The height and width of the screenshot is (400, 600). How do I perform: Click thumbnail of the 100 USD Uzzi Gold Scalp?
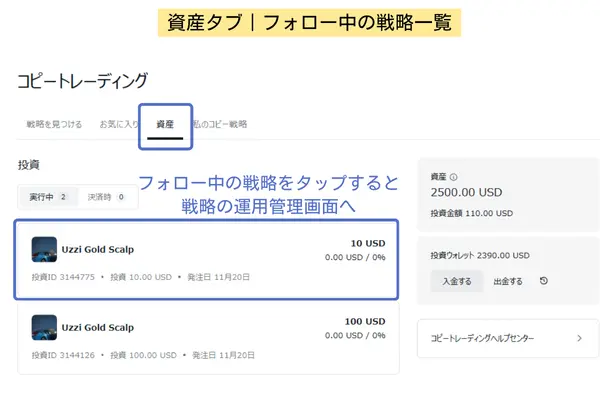coord(44,328)
